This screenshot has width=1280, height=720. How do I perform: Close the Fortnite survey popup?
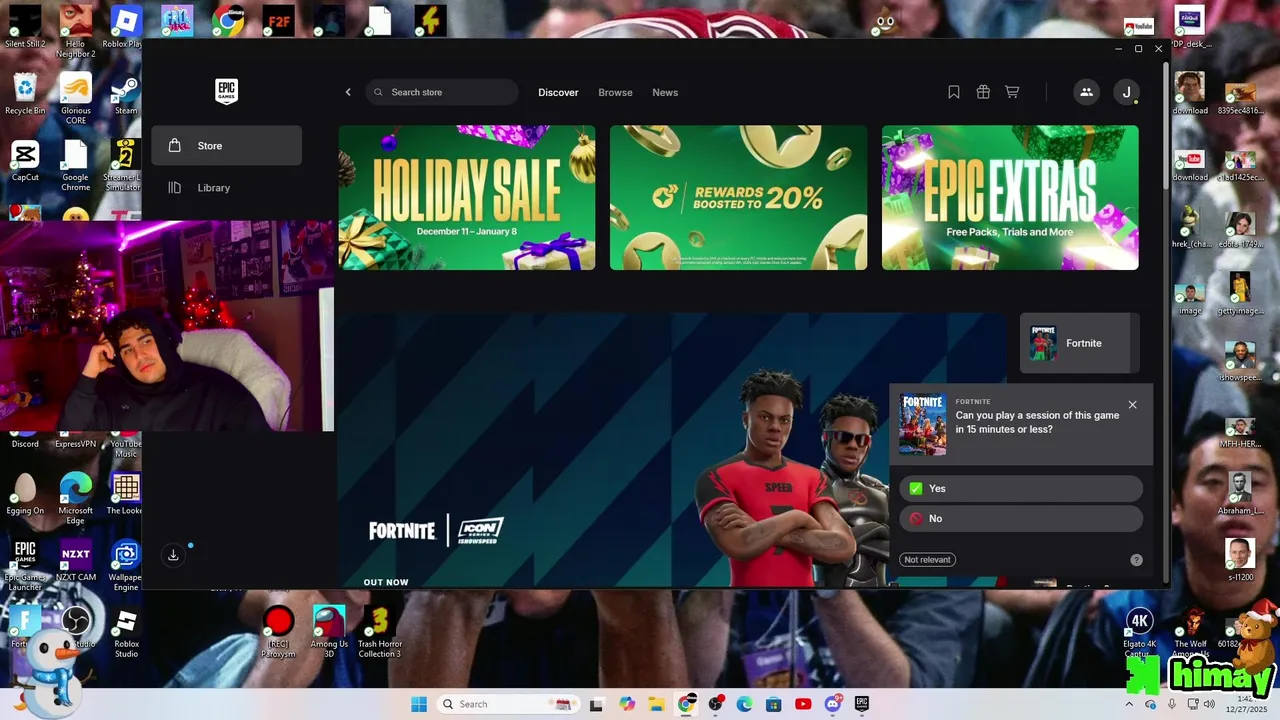coord(1132,405)
